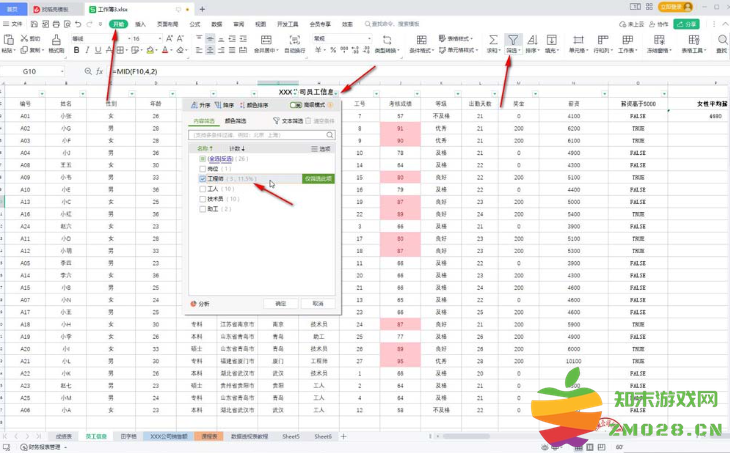Click the fx insert function icon
Screen dimensions: 730x453
coord(98,72)
